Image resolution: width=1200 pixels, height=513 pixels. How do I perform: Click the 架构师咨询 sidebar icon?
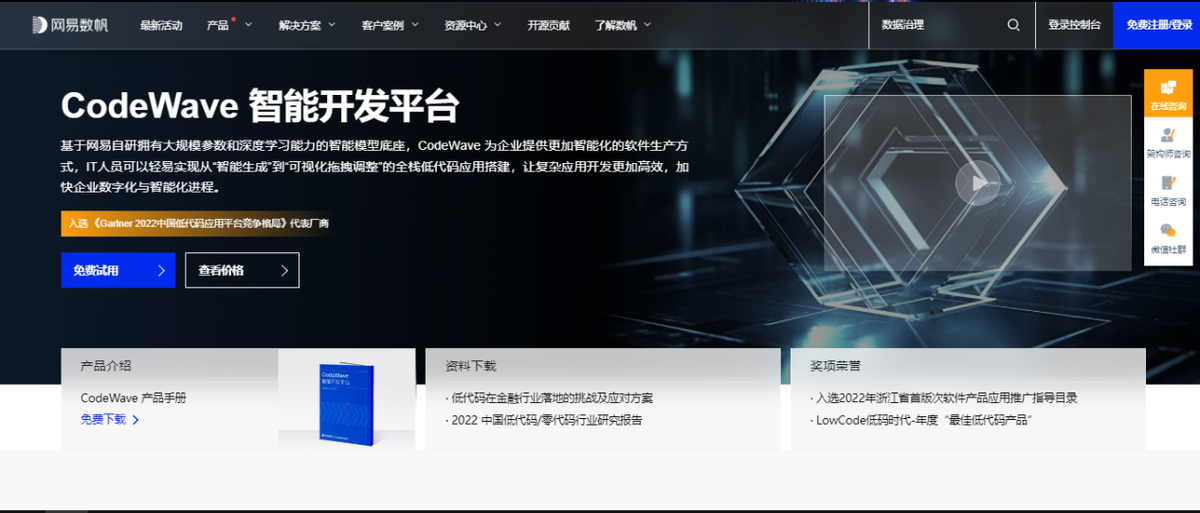(x=1168, y=142)
